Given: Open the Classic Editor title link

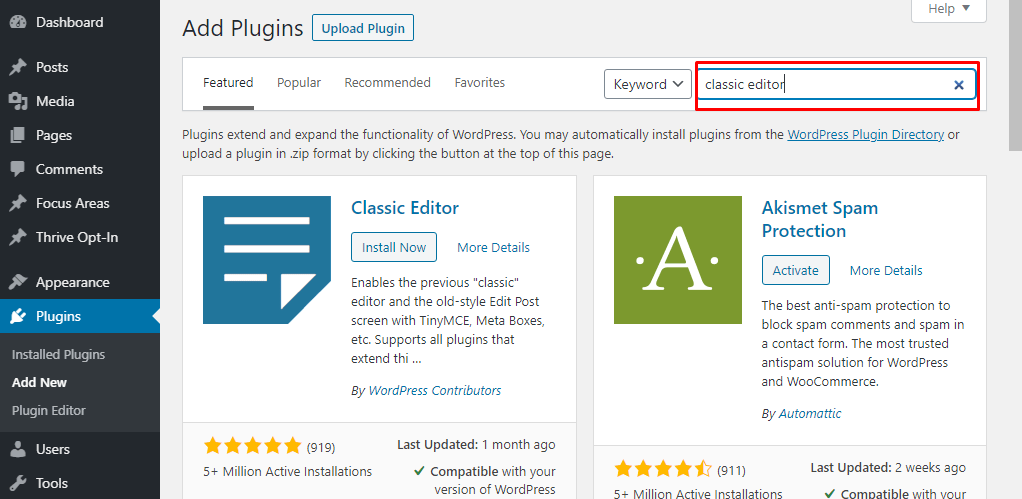Looking at the screenshot, I should pyautogui.click(x=405, y=208).
